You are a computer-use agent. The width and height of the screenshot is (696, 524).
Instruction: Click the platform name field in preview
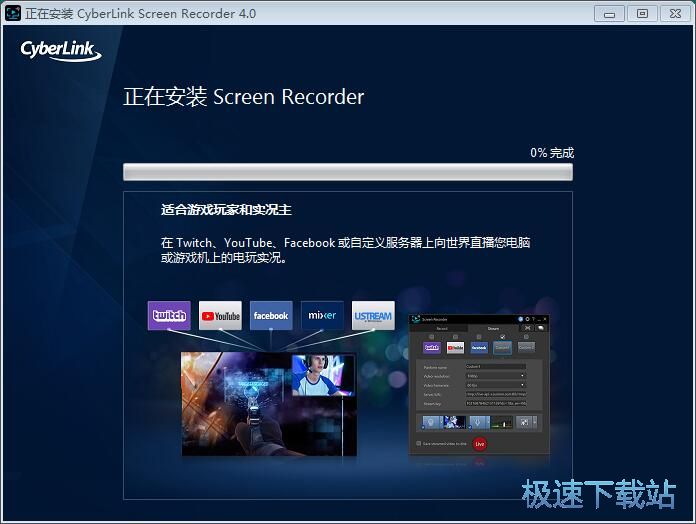pyautogui.click(x=496, y=366)
